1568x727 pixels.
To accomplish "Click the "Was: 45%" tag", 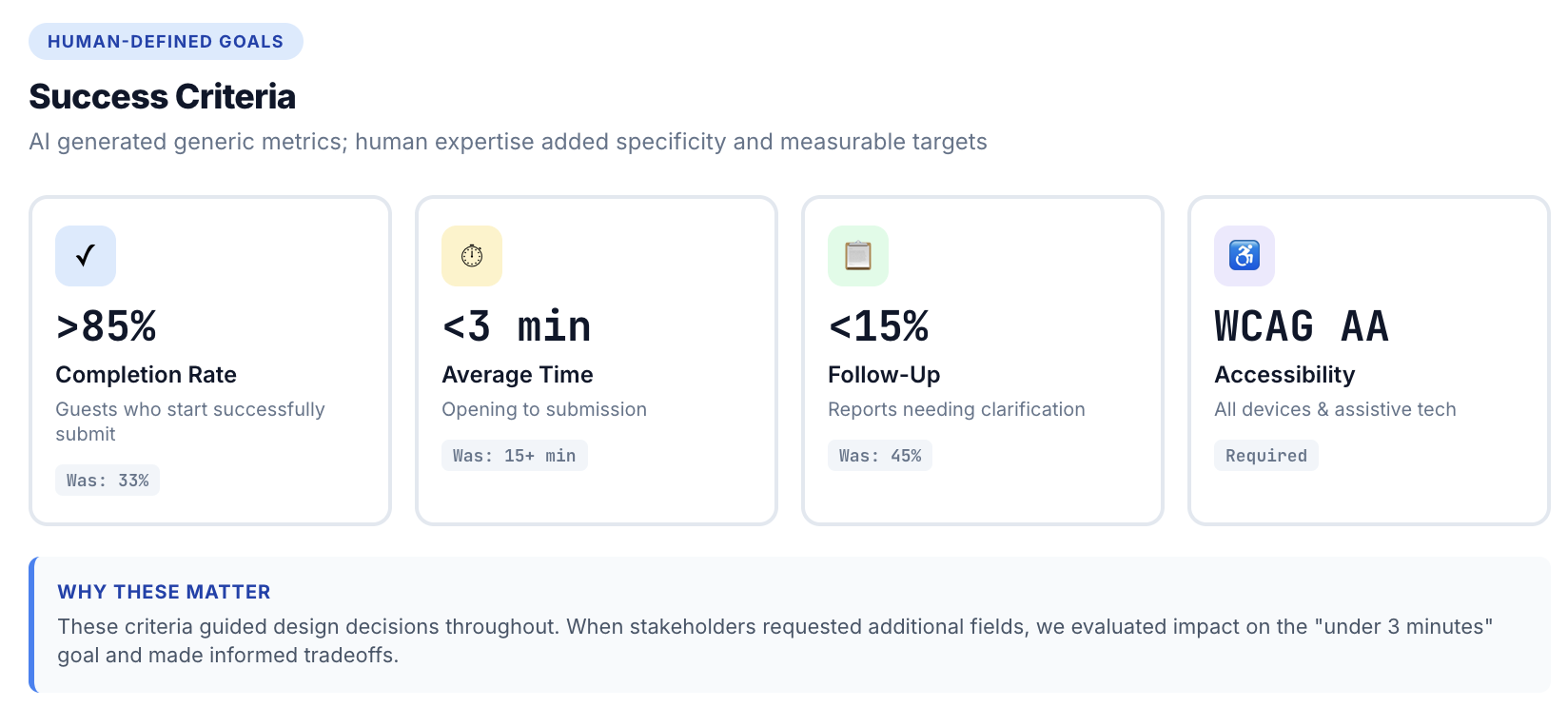I will [880, 456].
